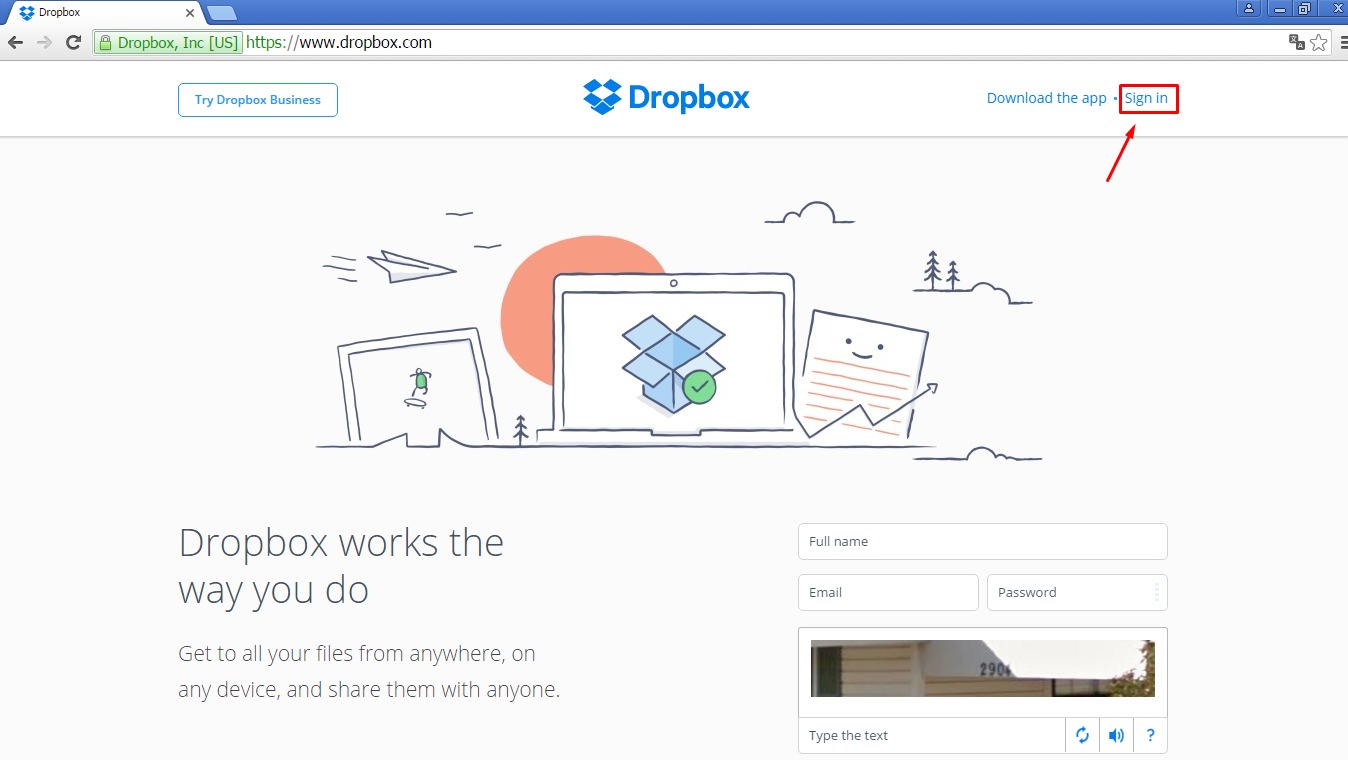The height and width of the screenshot is (760, 1348).
Task: Bookmark this page with the star icon
Action: coord(1319,42)
